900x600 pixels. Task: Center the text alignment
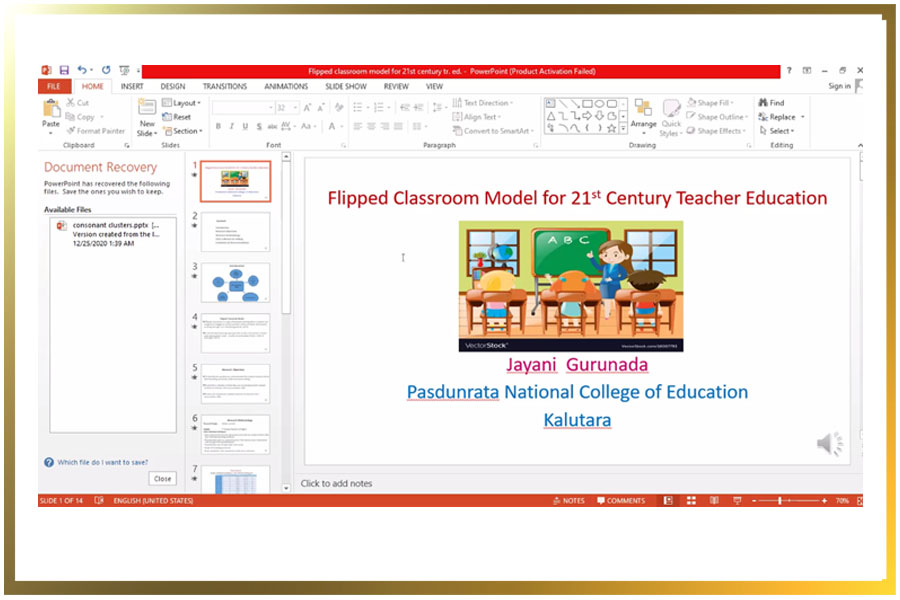(x=371, y=126)
